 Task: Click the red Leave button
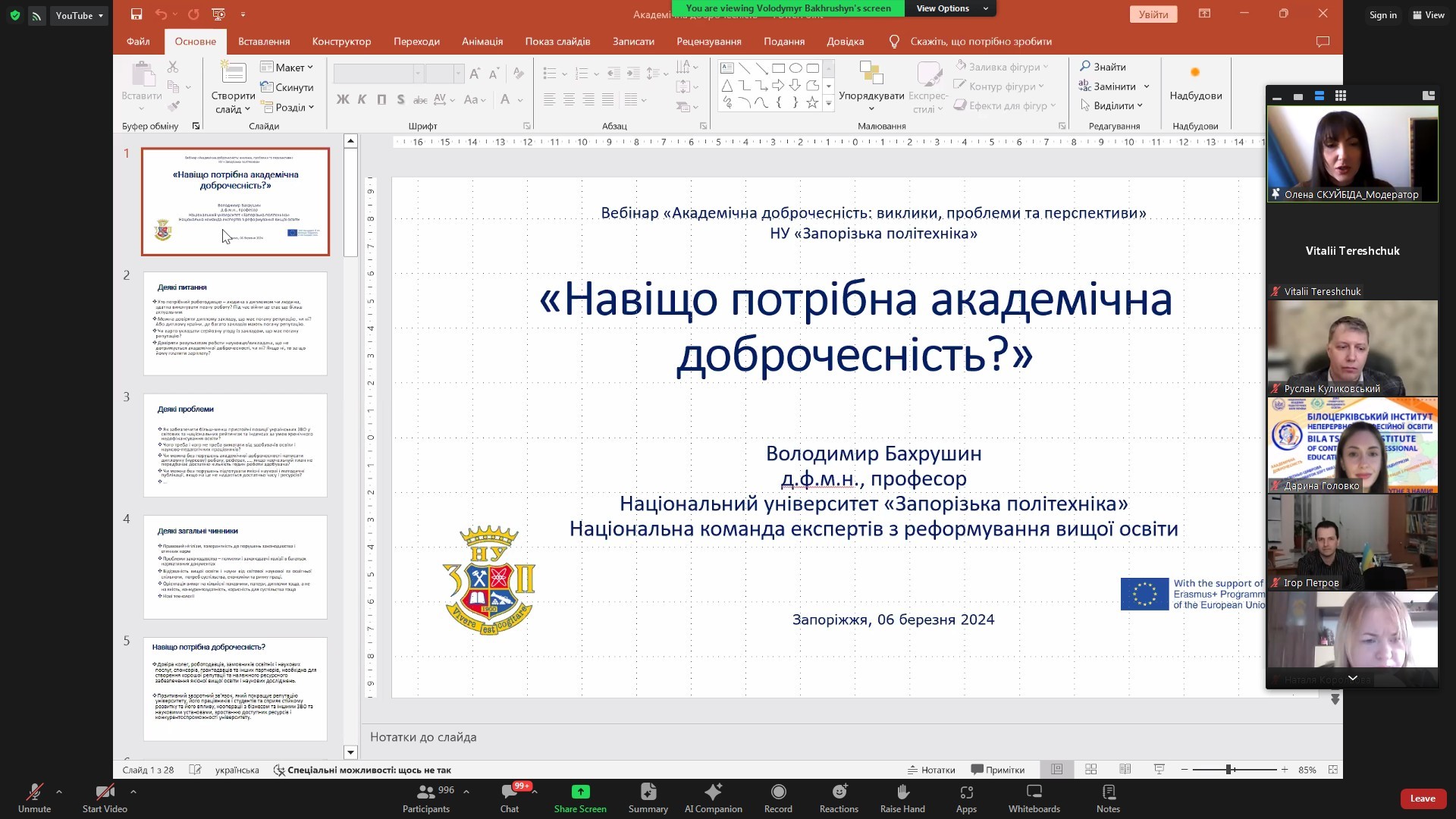pos(1422,799)
